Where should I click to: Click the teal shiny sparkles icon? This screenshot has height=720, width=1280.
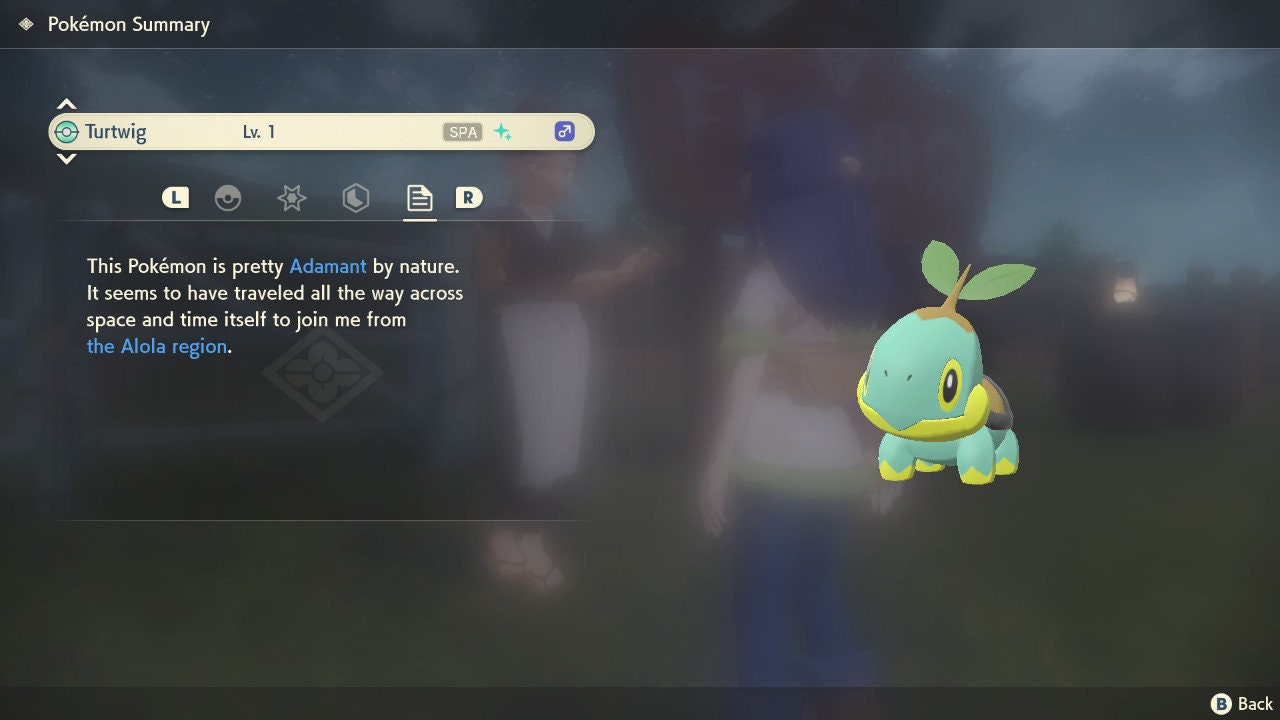(503, 132)
